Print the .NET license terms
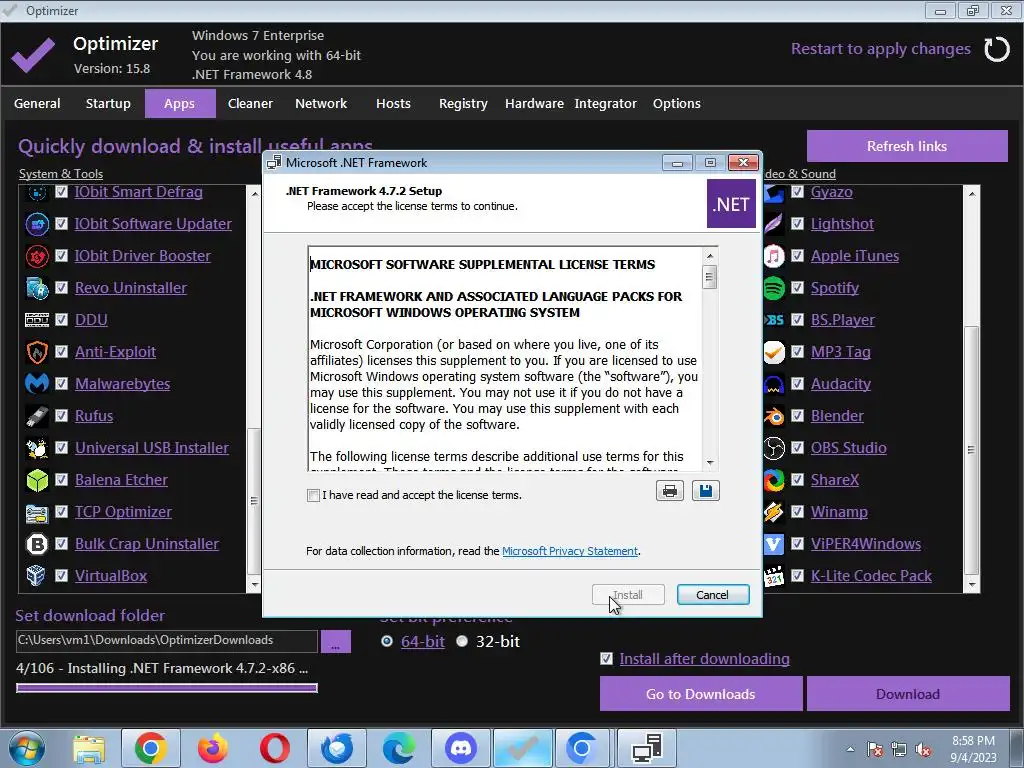This screenshot has height=768, width=1024. (x=669, y=491)
